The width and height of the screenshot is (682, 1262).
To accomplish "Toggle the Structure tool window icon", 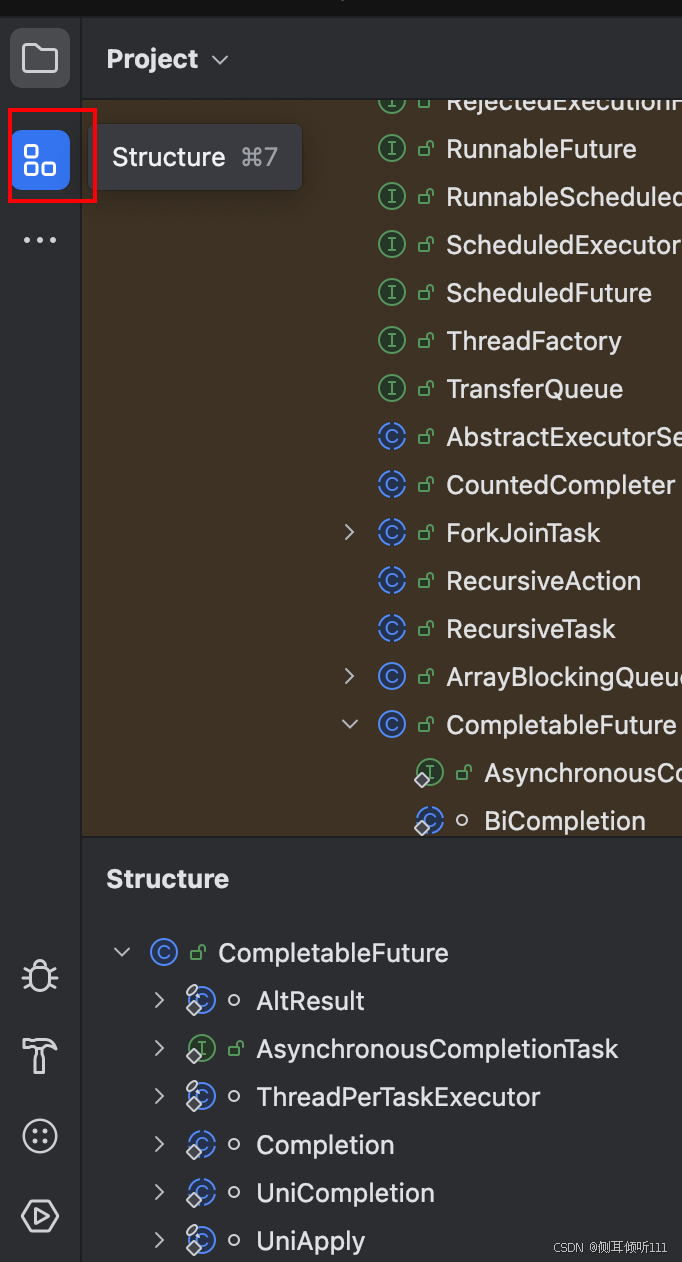I will pos(40,159).
